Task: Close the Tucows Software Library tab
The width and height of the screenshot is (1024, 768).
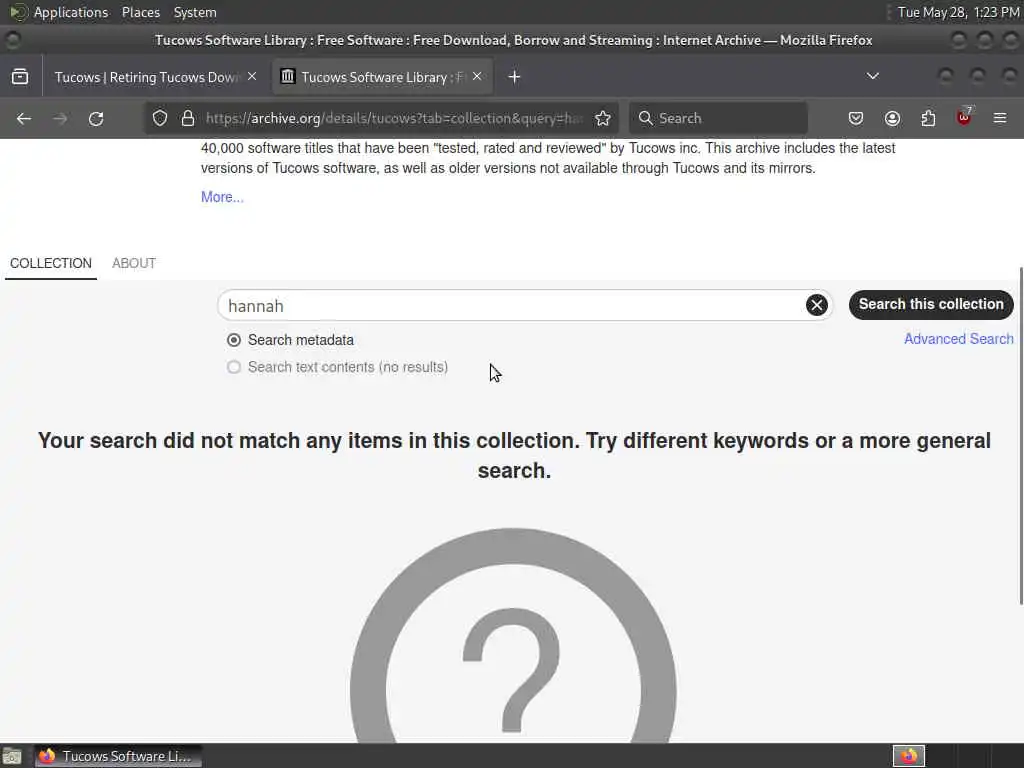Action: coord(477,76)
